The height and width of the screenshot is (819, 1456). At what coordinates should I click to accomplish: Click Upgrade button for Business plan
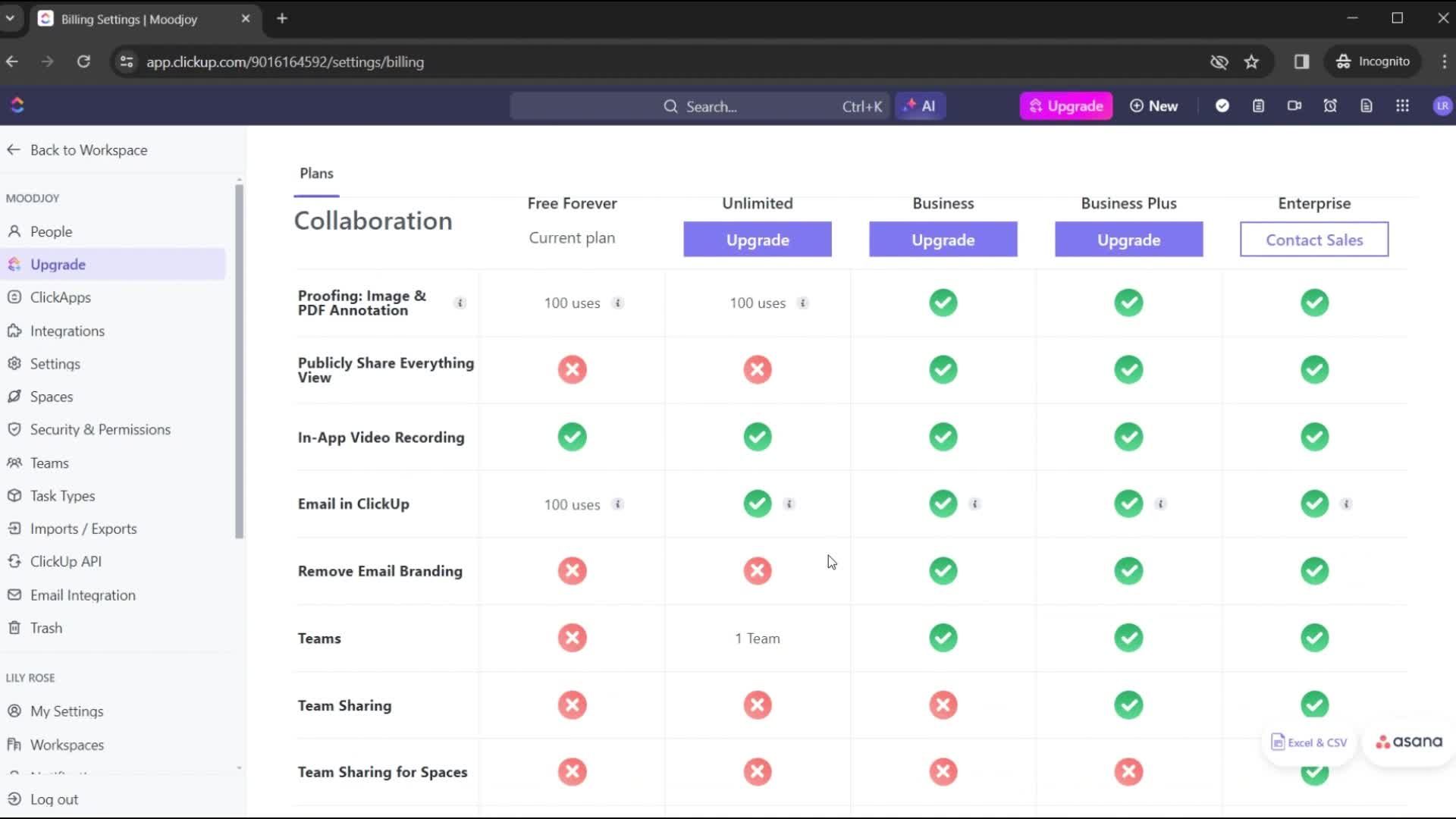point(943,240)
